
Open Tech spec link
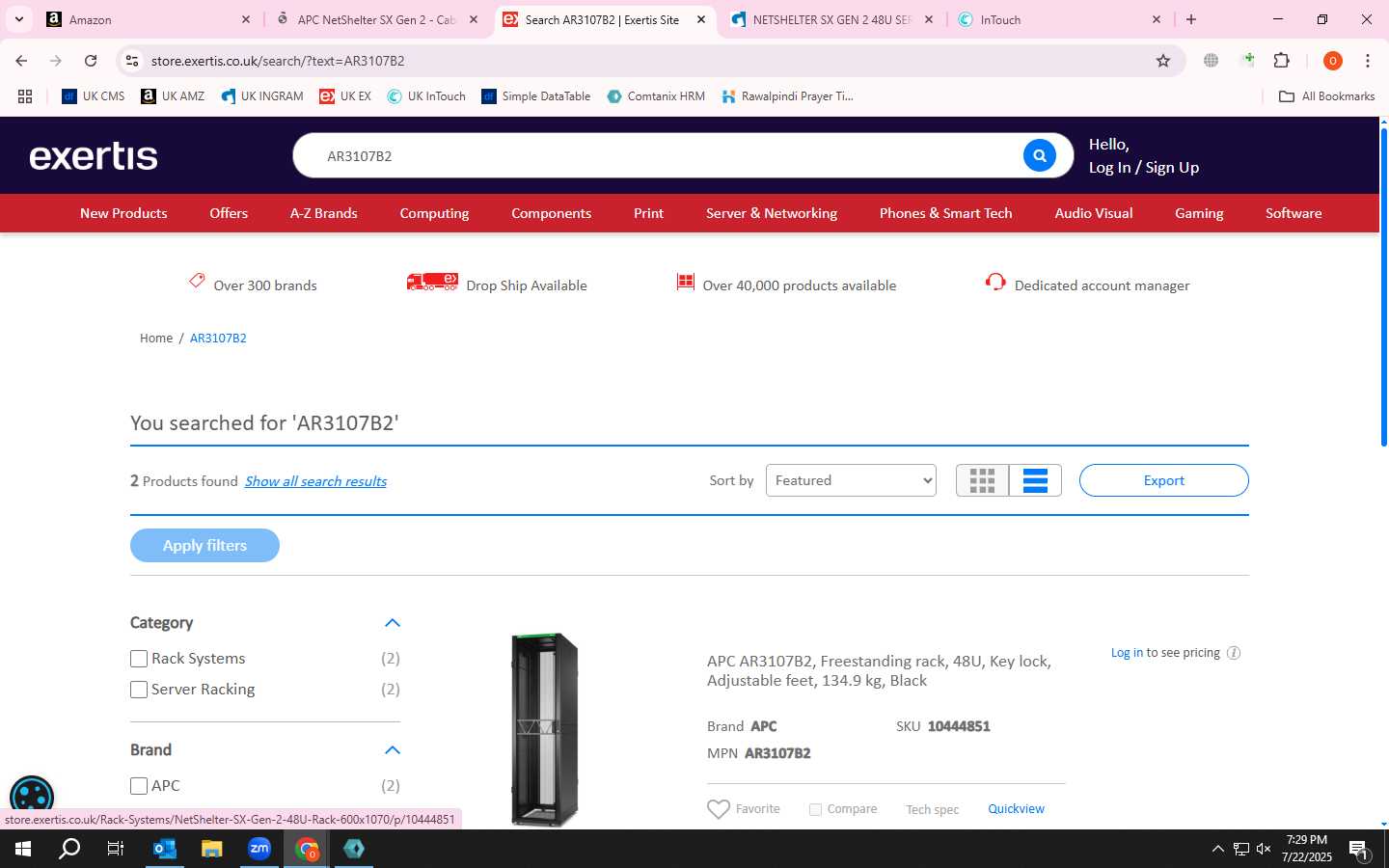(x=932, y=809)
